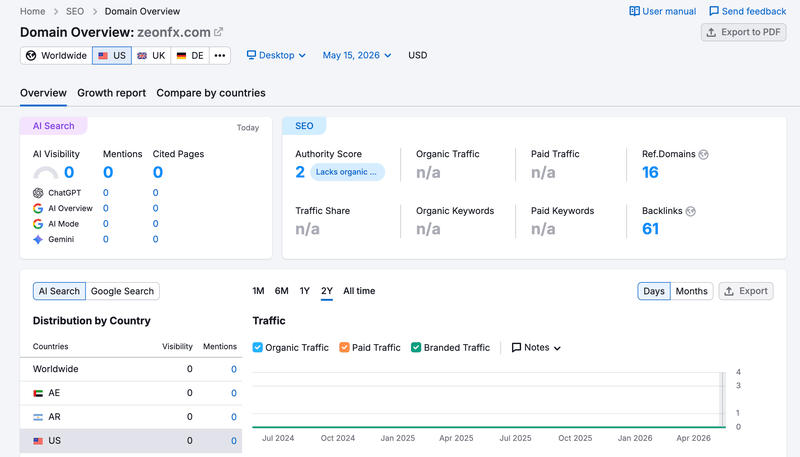800x457 pixels.
Task: Open the Overview tab
Action: tap(43, 93)
